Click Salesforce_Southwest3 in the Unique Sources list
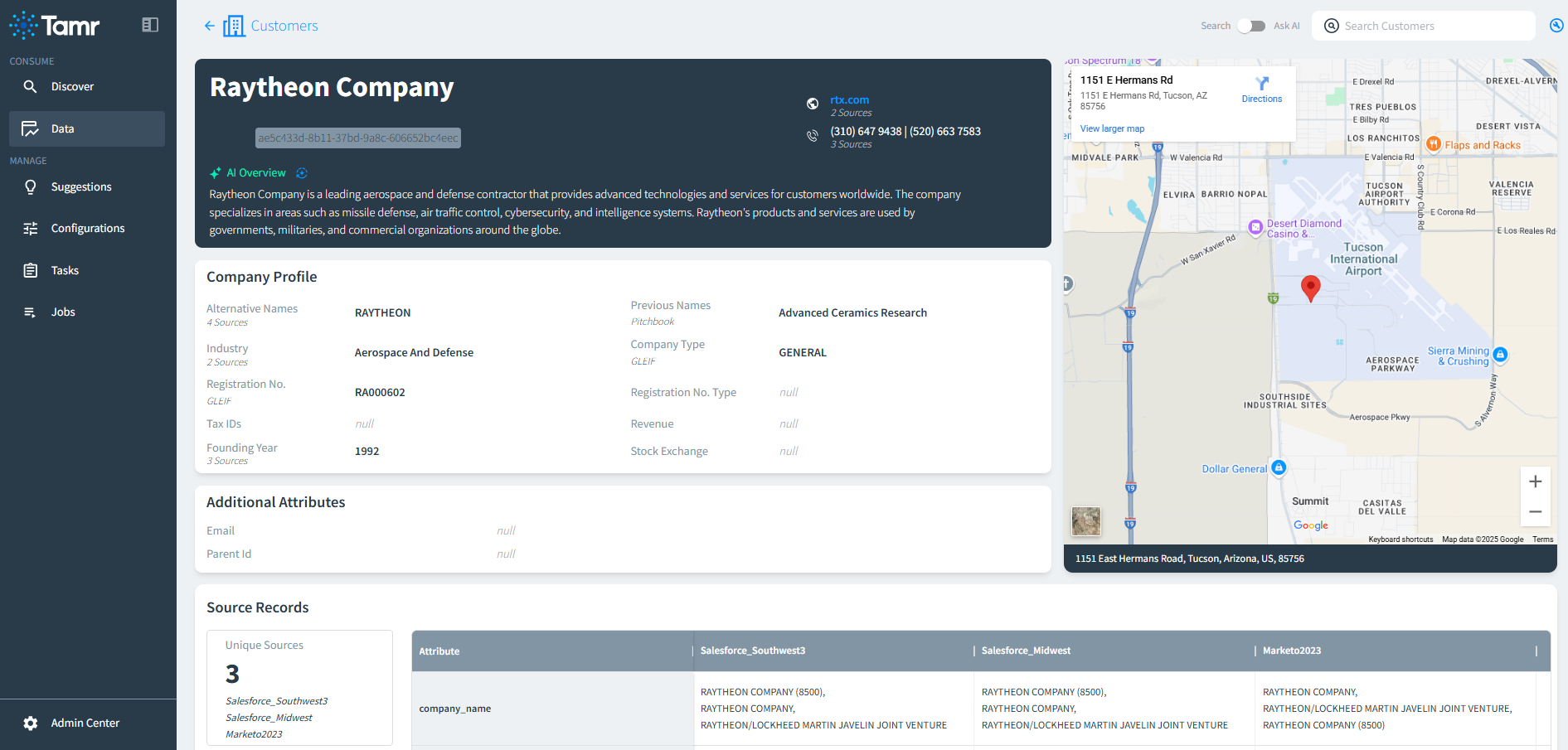The height and width of the screenshot is (750, 1568). (x=277, y=701)
